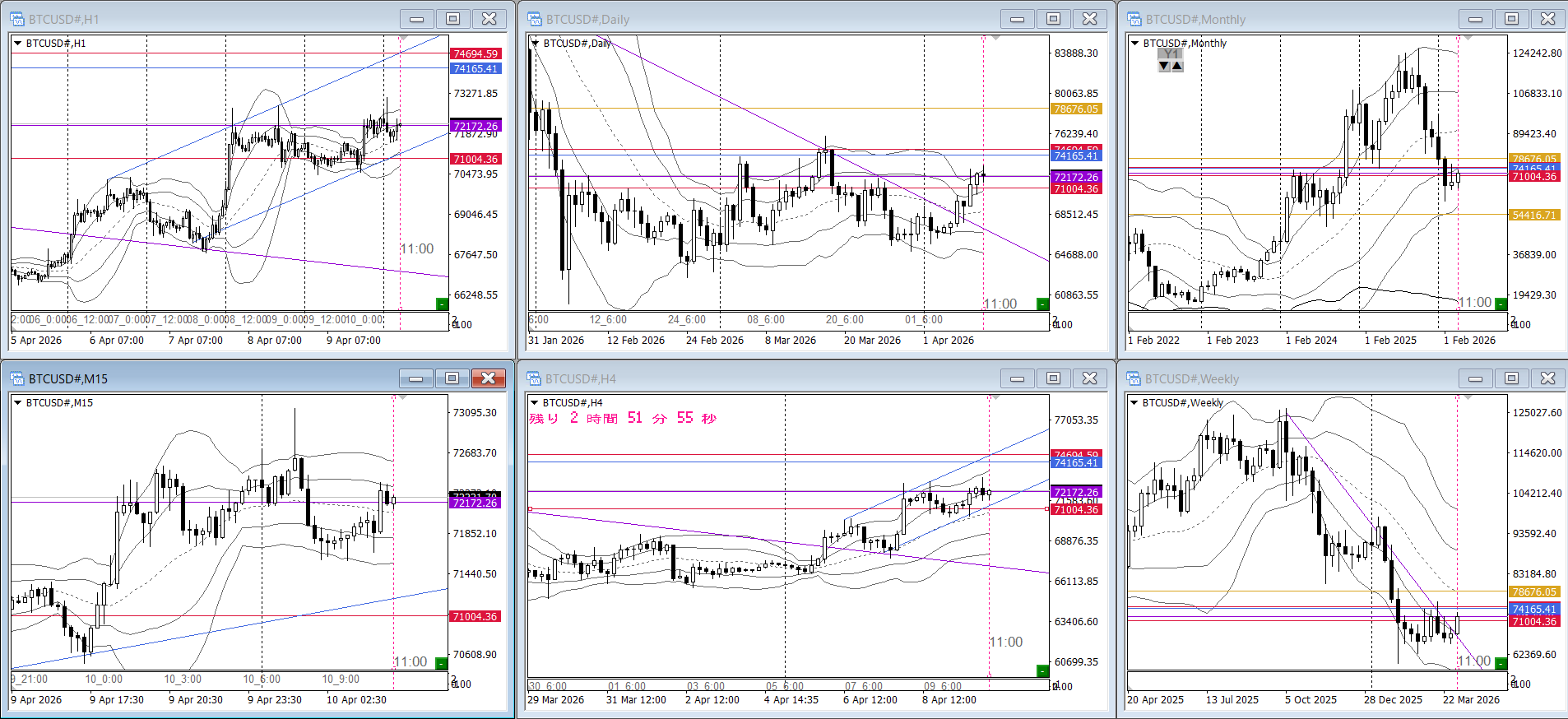Toggle the green minus box in Weekly chart
The height and width of the screenshot is (719, 1568).
pos(1500,664)
